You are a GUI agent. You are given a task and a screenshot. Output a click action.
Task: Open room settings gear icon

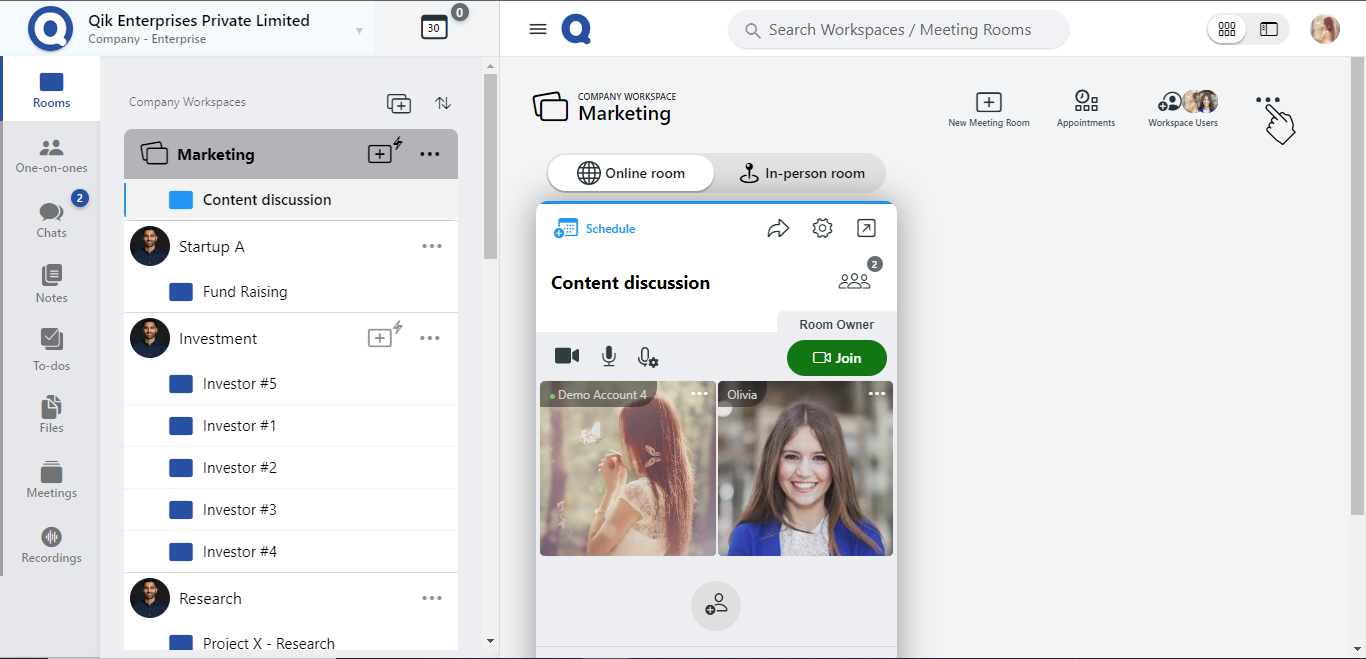click(x=822, y=229)
